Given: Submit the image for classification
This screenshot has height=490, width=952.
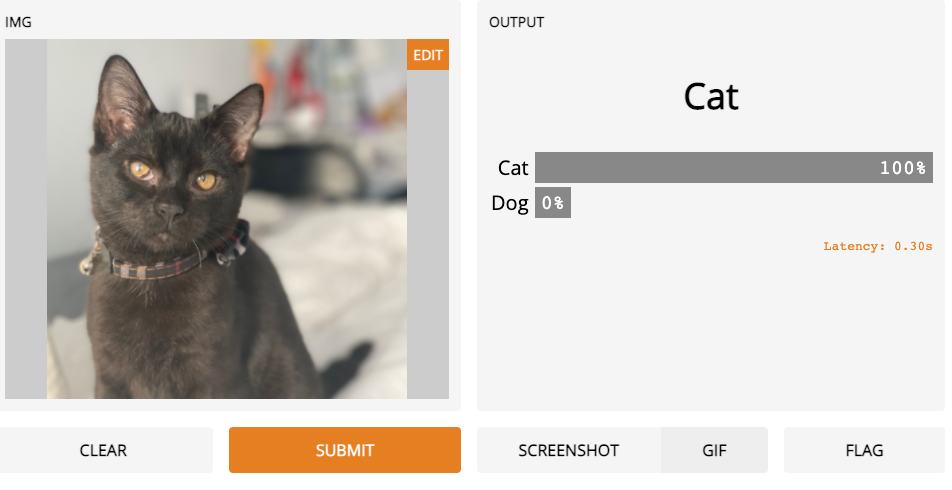Looking at the screenshot, I should pos(344,450).
